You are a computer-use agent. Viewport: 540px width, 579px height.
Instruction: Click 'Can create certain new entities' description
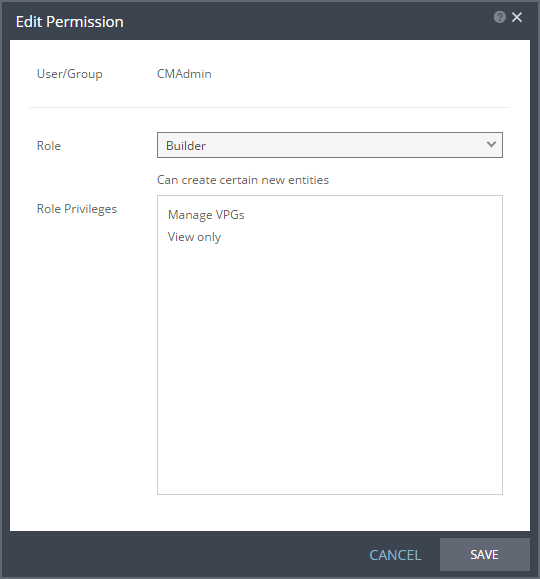pos(243,180)
